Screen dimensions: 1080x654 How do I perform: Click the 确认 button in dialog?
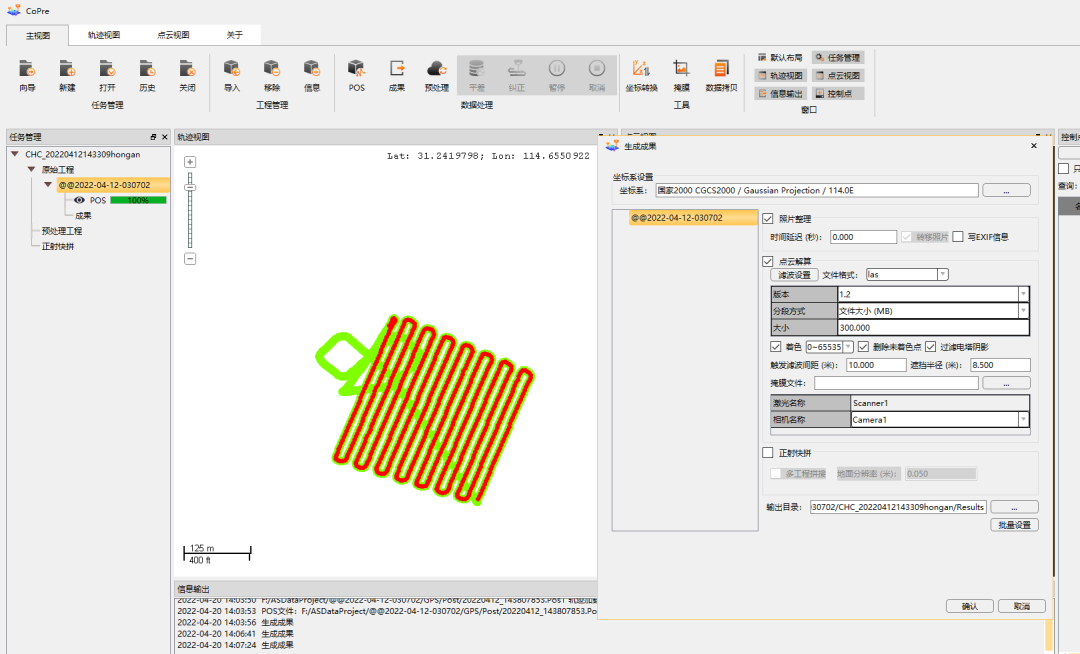point(969,606)
